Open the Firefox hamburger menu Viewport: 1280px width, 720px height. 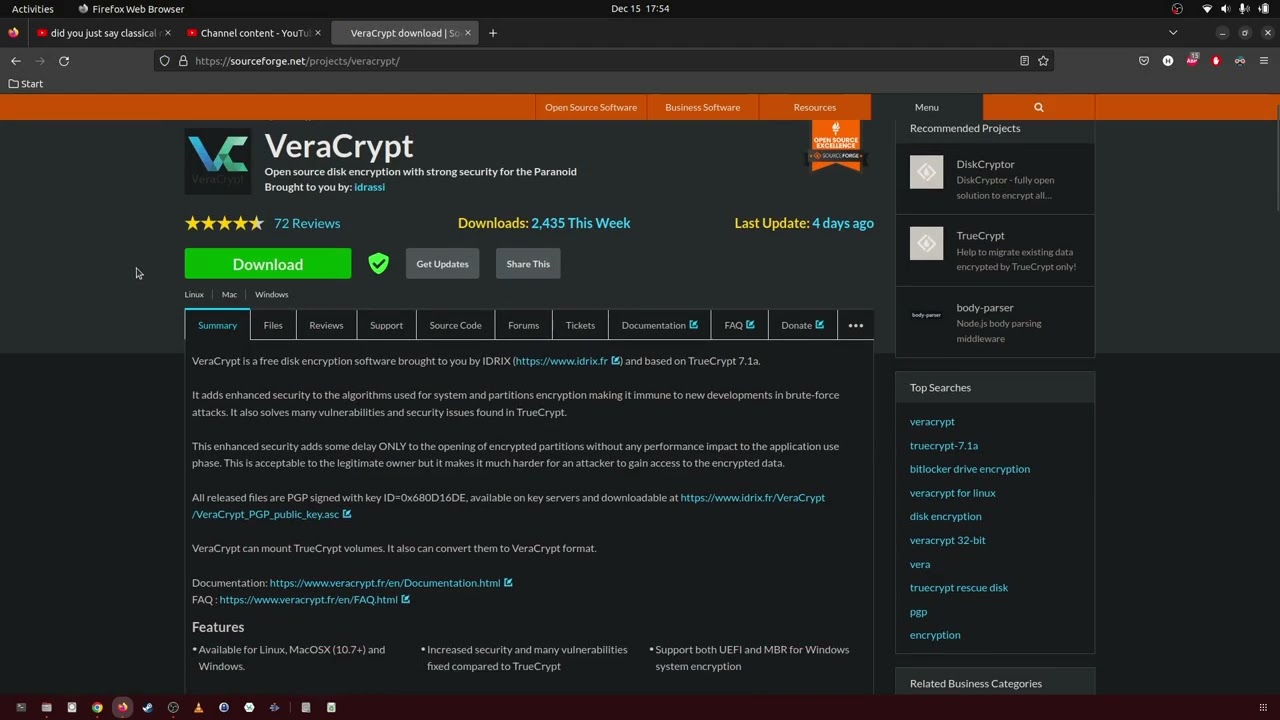[1264, 61]
